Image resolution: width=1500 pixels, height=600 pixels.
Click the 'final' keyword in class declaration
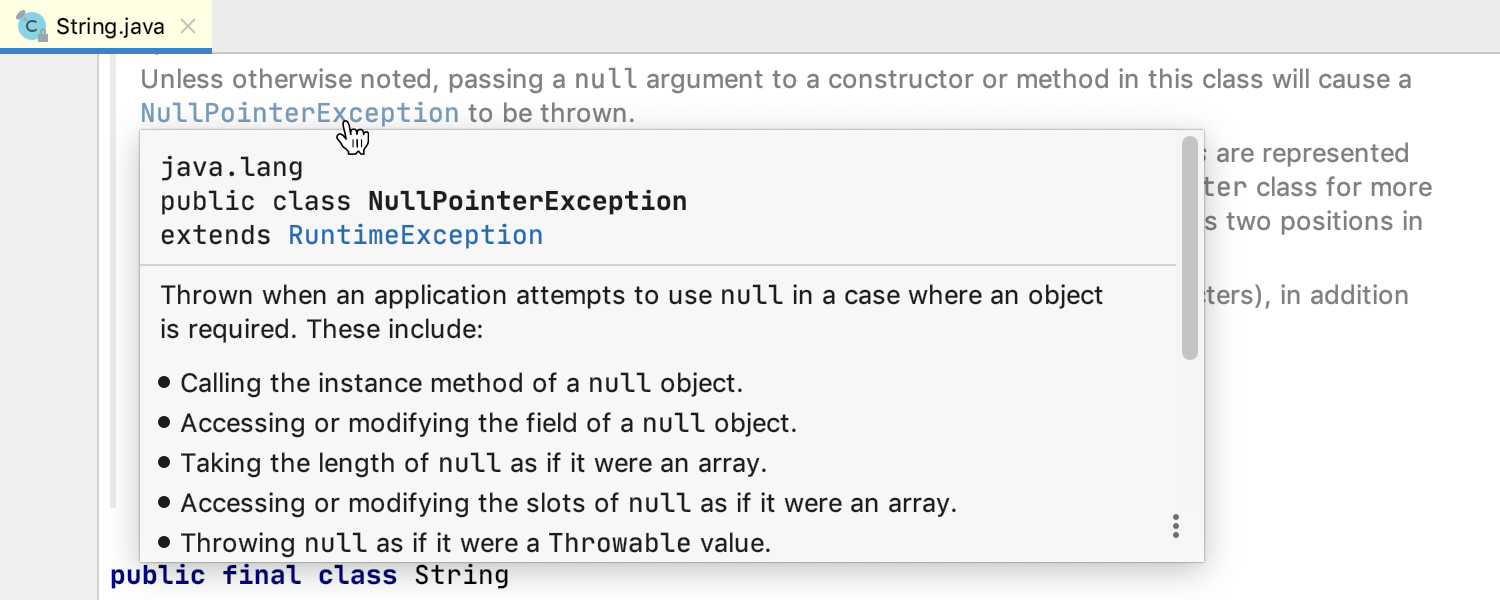tap(261, 576)
